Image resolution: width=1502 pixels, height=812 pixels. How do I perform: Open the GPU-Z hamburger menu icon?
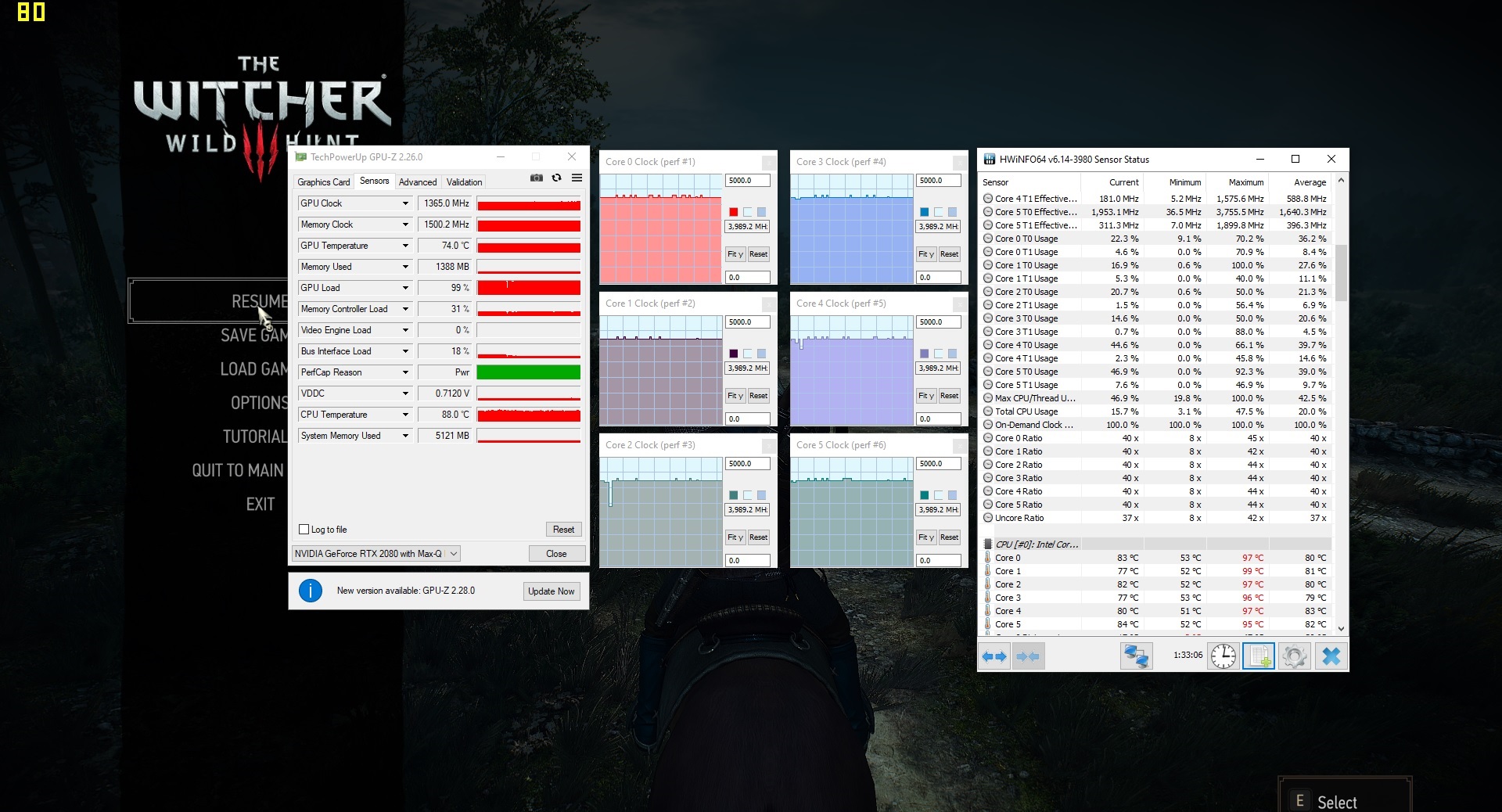[x=577, y=178]
